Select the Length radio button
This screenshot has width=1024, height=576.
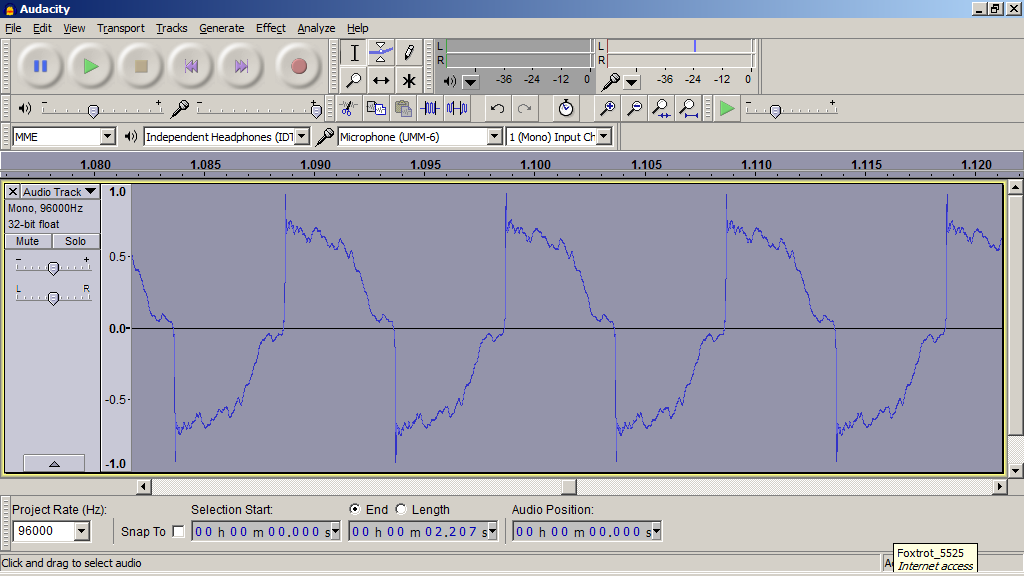coord(401,509)
